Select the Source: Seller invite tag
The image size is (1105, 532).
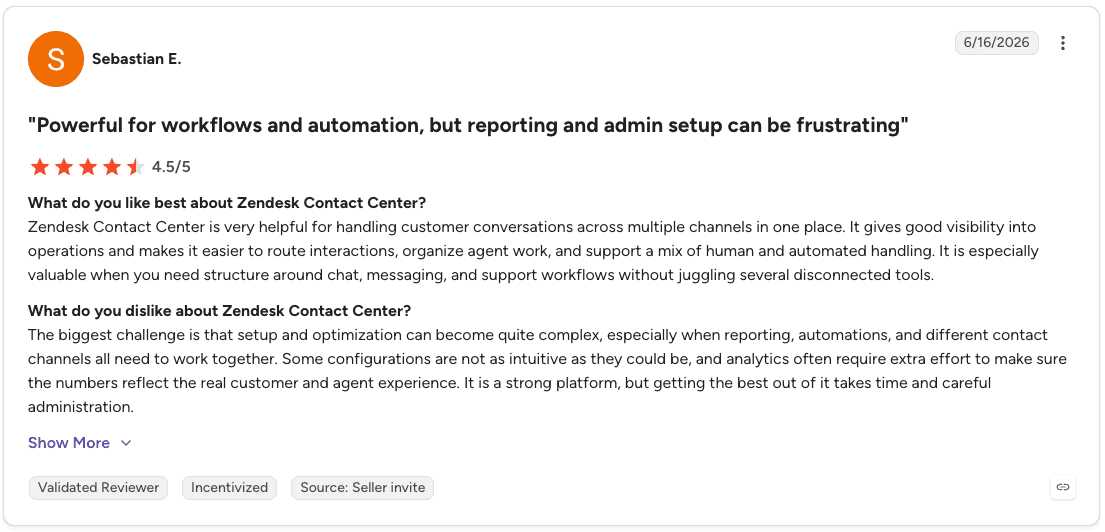coord(362,488)
